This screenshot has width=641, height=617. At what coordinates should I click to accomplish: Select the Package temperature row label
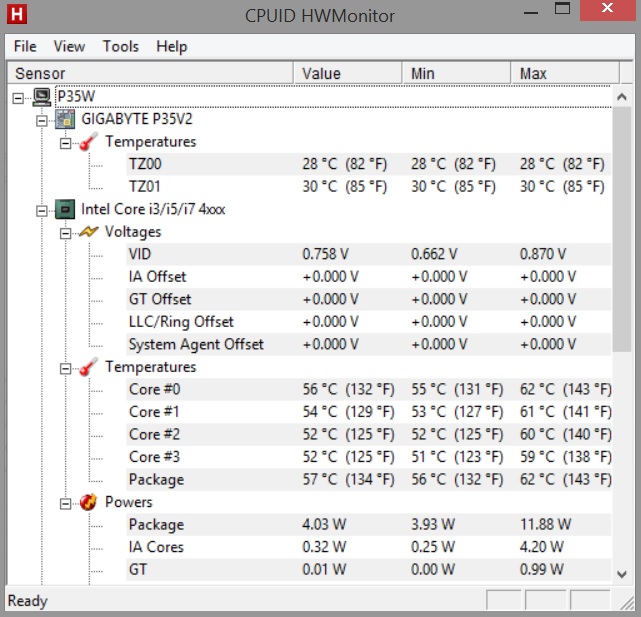tap(156, 480)
